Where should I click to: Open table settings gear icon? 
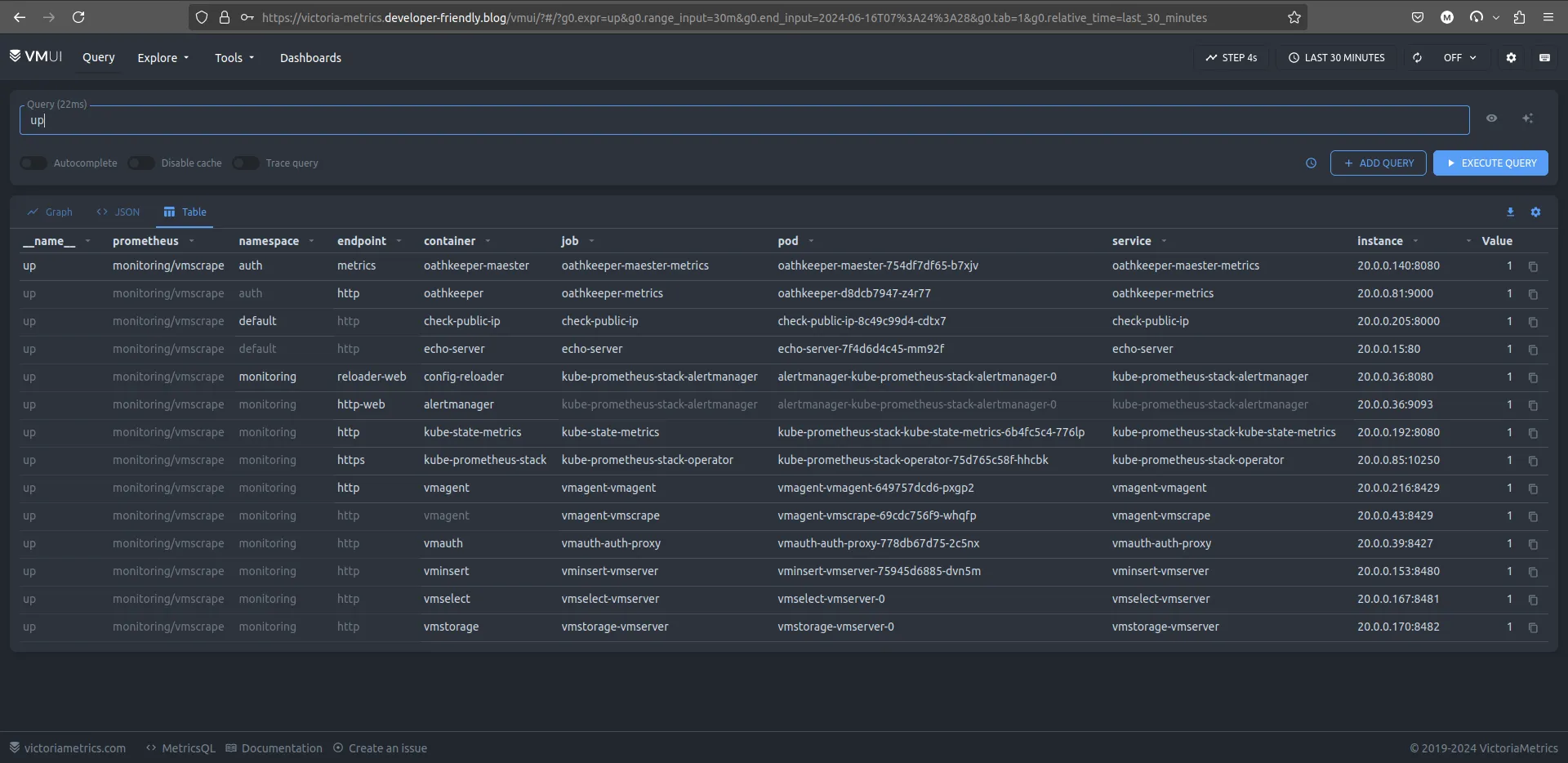click(1535, 212)
